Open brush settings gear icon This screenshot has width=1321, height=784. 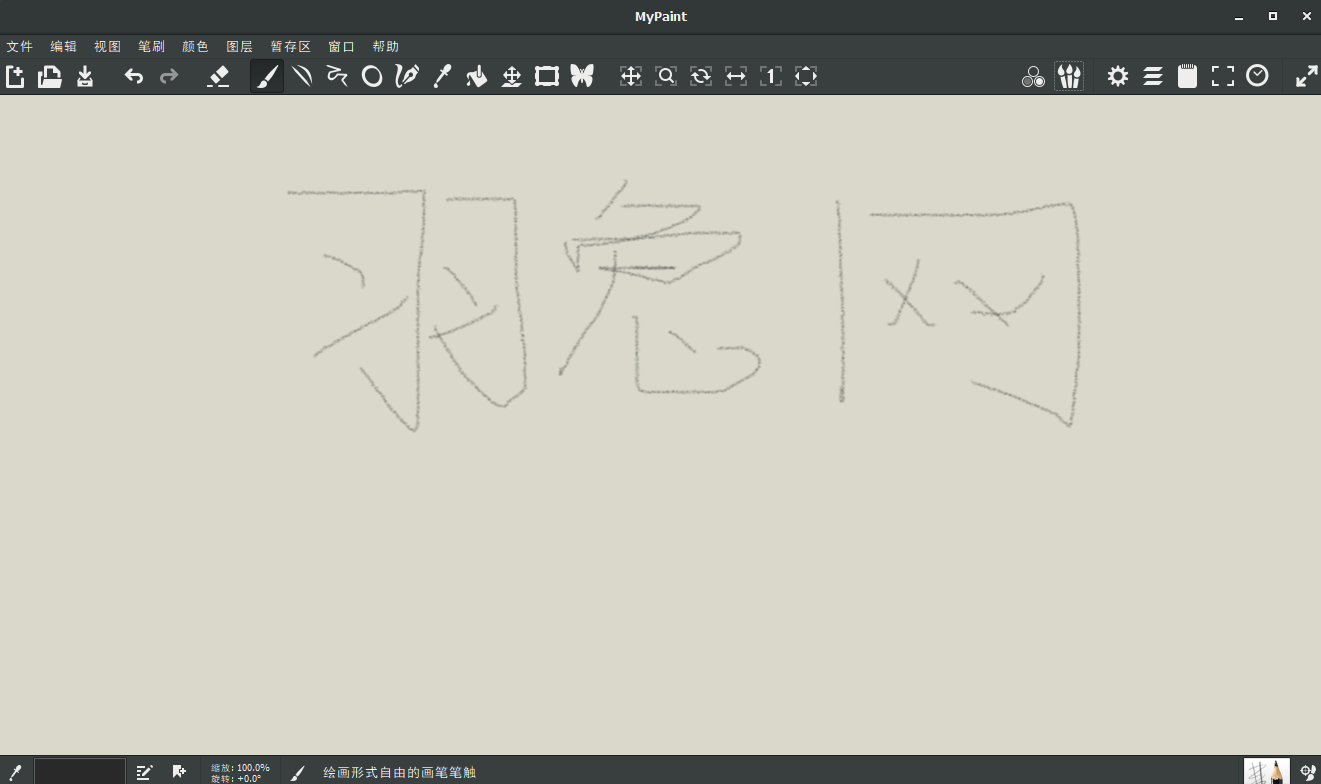(1118, 76)
